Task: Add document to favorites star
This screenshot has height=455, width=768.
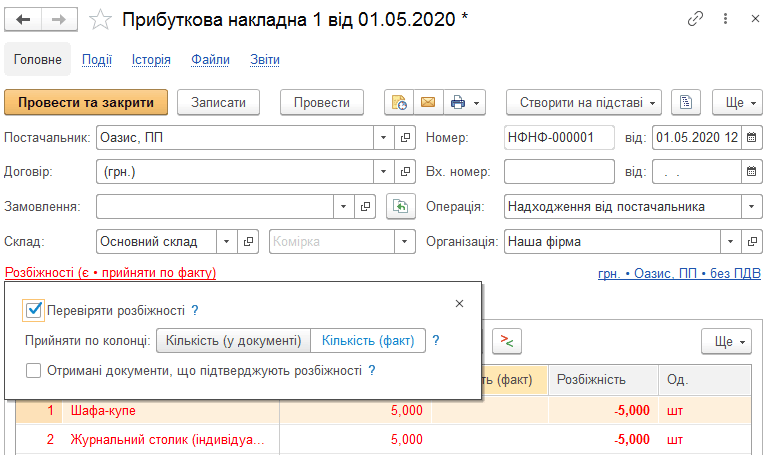Action: coord(100,20)
